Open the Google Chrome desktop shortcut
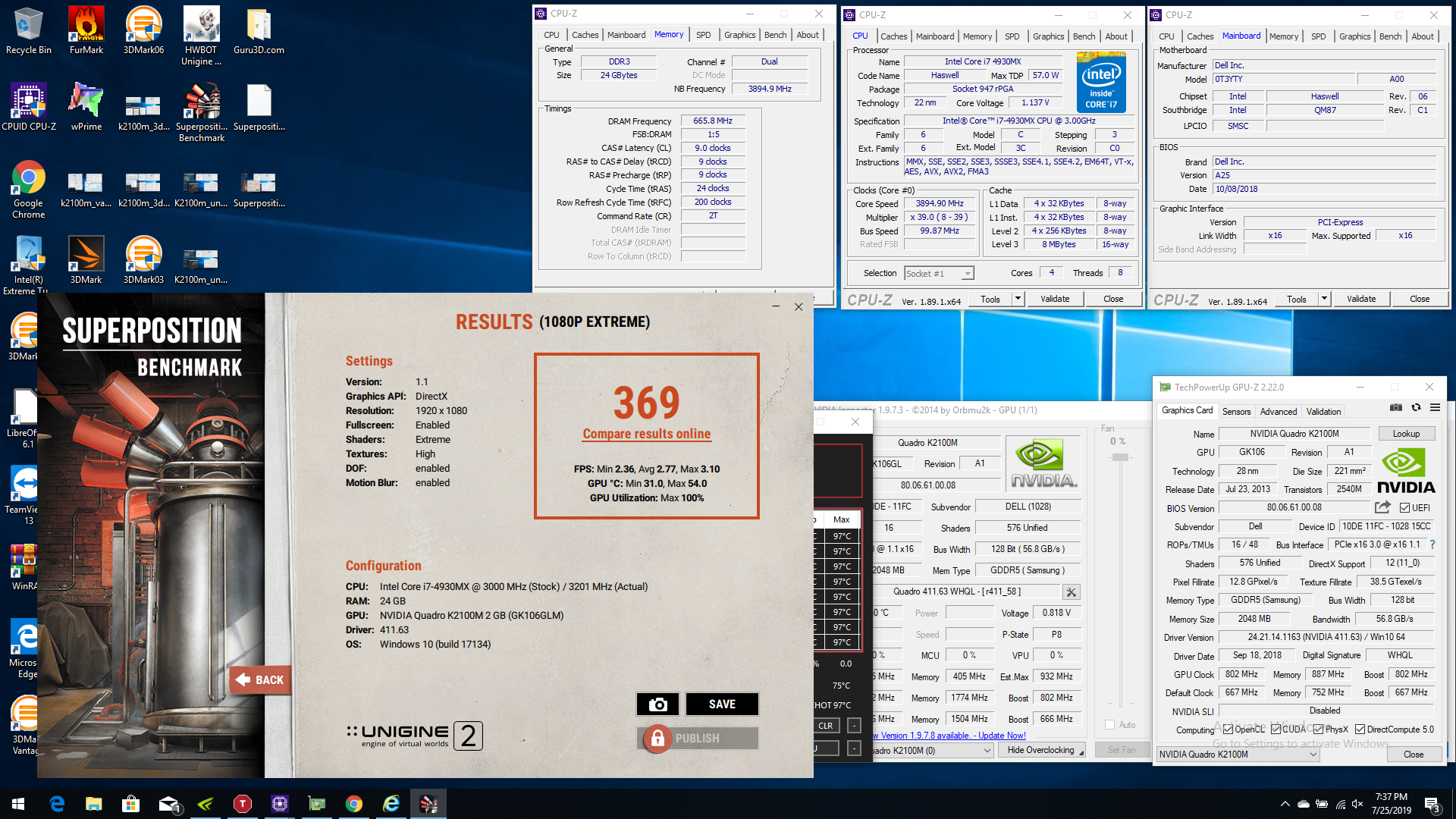 [28, 190]
